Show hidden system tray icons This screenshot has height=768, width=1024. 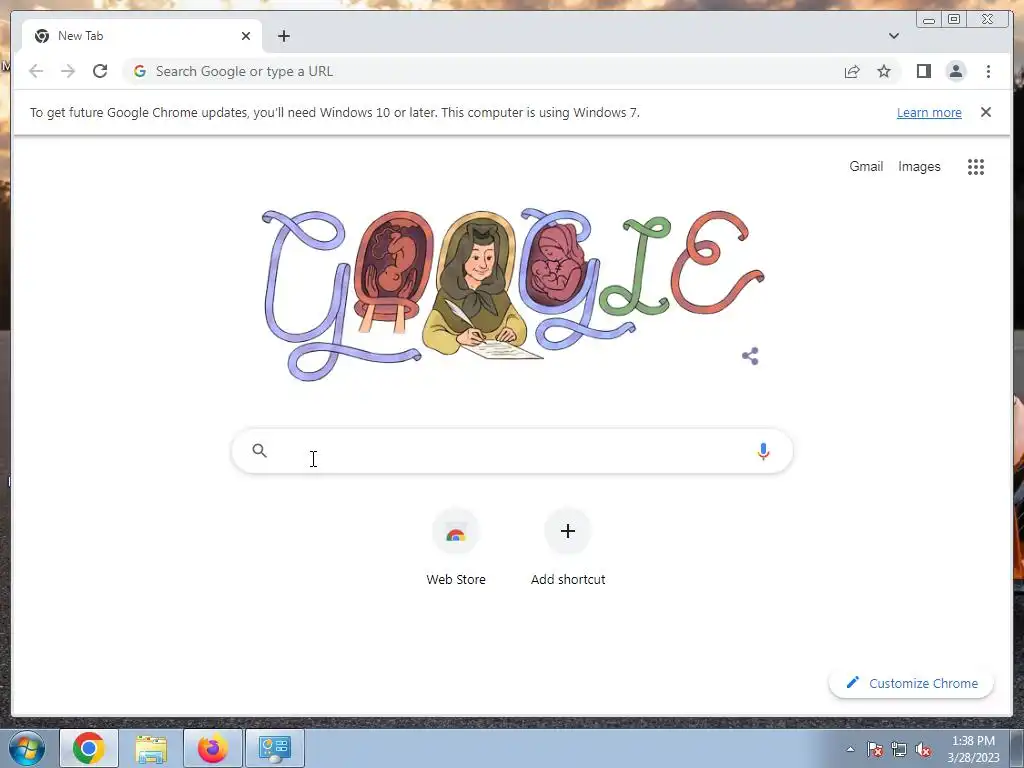pyautogui.click(x=850, y=749)
